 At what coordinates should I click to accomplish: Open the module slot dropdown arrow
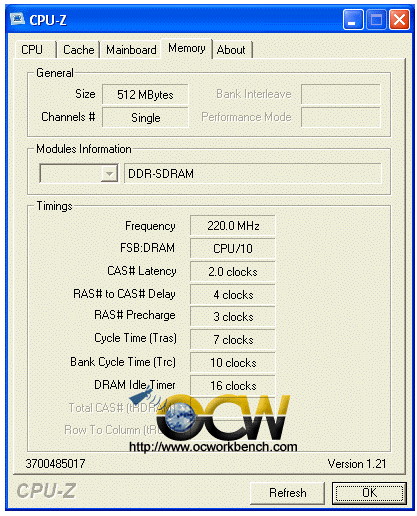pos(109,173)
